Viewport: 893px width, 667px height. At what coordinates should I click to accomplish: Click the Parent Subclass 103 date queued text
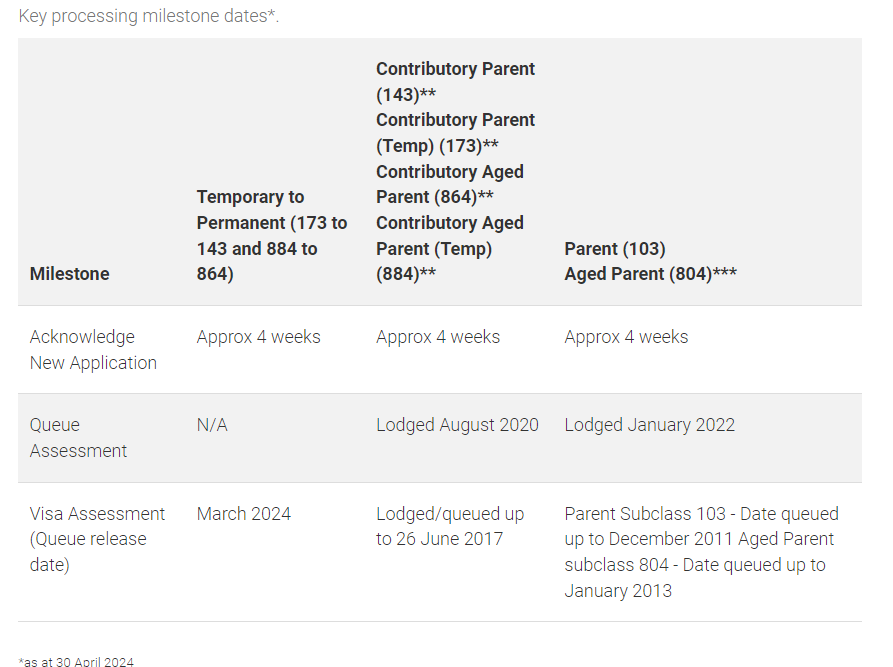click(700, 526)
